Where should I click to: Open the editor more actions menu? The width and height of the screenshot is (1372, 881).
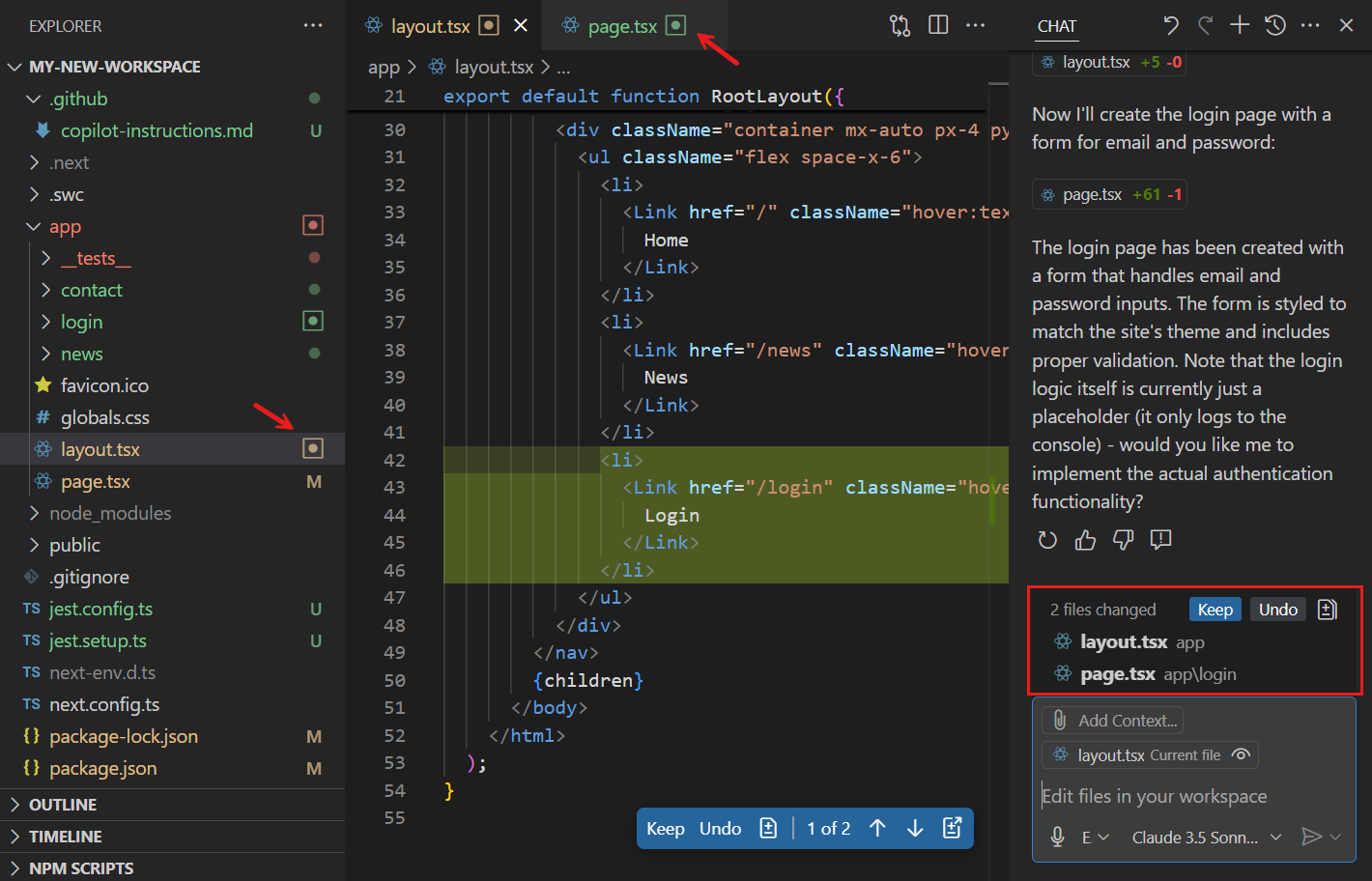975,25
